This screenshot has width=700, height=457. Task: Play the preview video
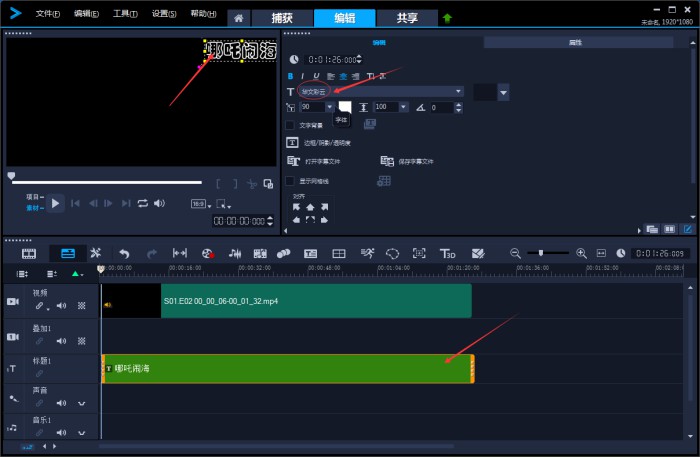pos(55,203)
